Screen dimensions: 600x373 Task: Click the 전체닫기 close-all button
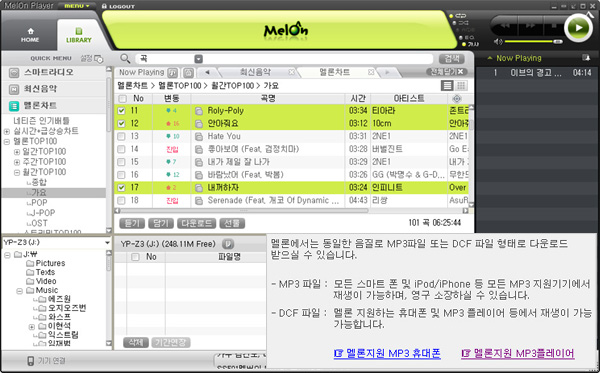click(447, 72)
